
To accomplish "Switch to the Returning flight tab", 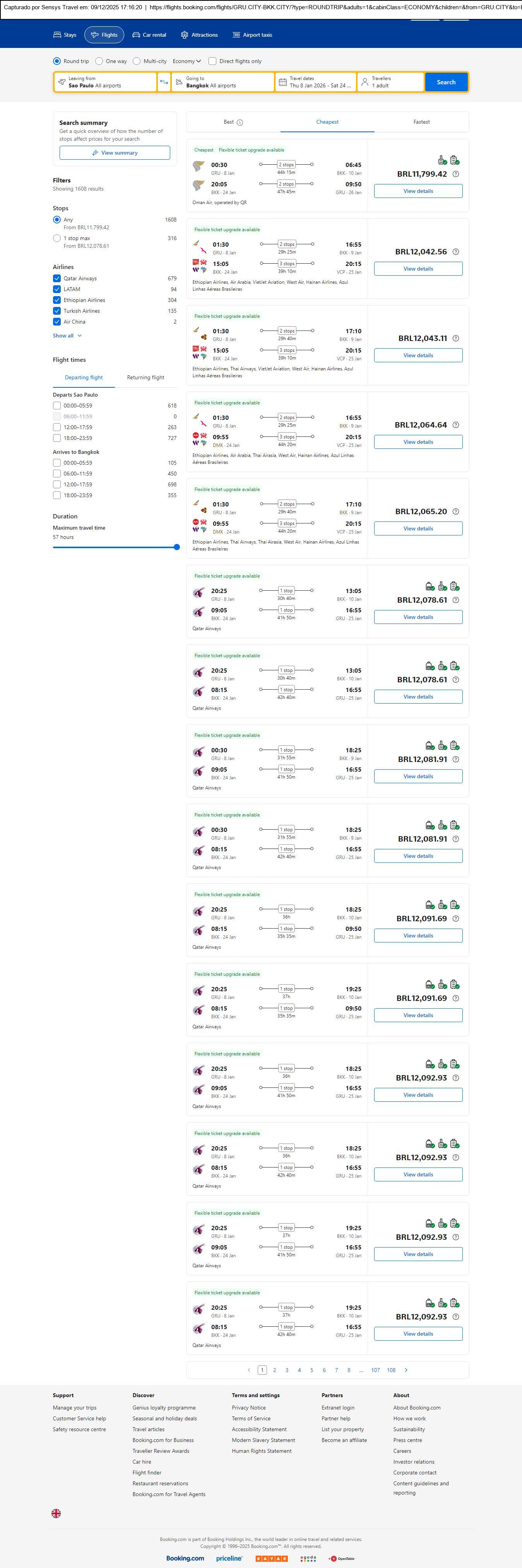I will pyautogui.click(x=145, y=377).
